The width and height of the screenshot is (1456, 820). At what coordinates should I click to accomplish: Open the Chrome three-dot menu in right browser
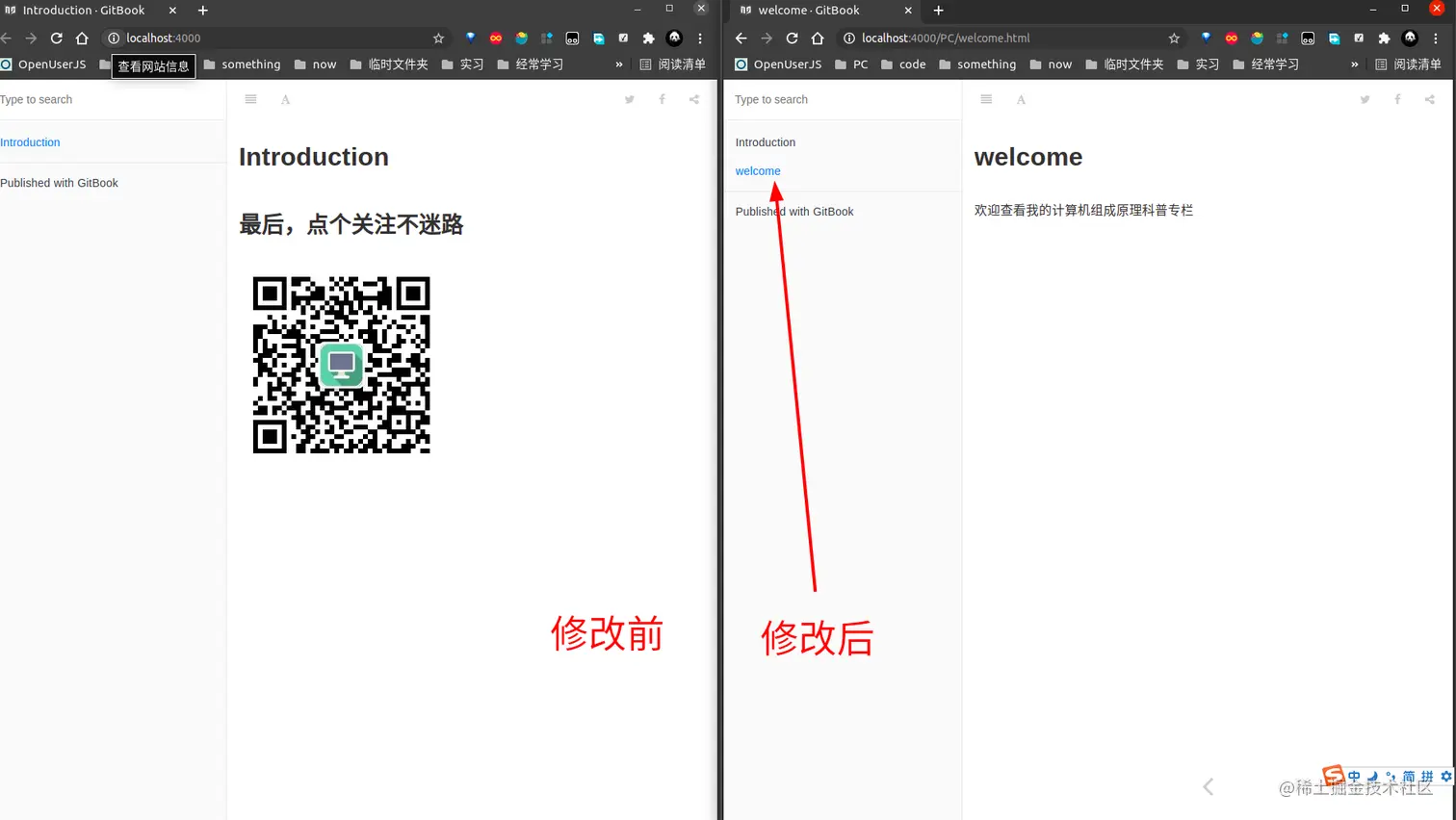(x=1436, y=38)
